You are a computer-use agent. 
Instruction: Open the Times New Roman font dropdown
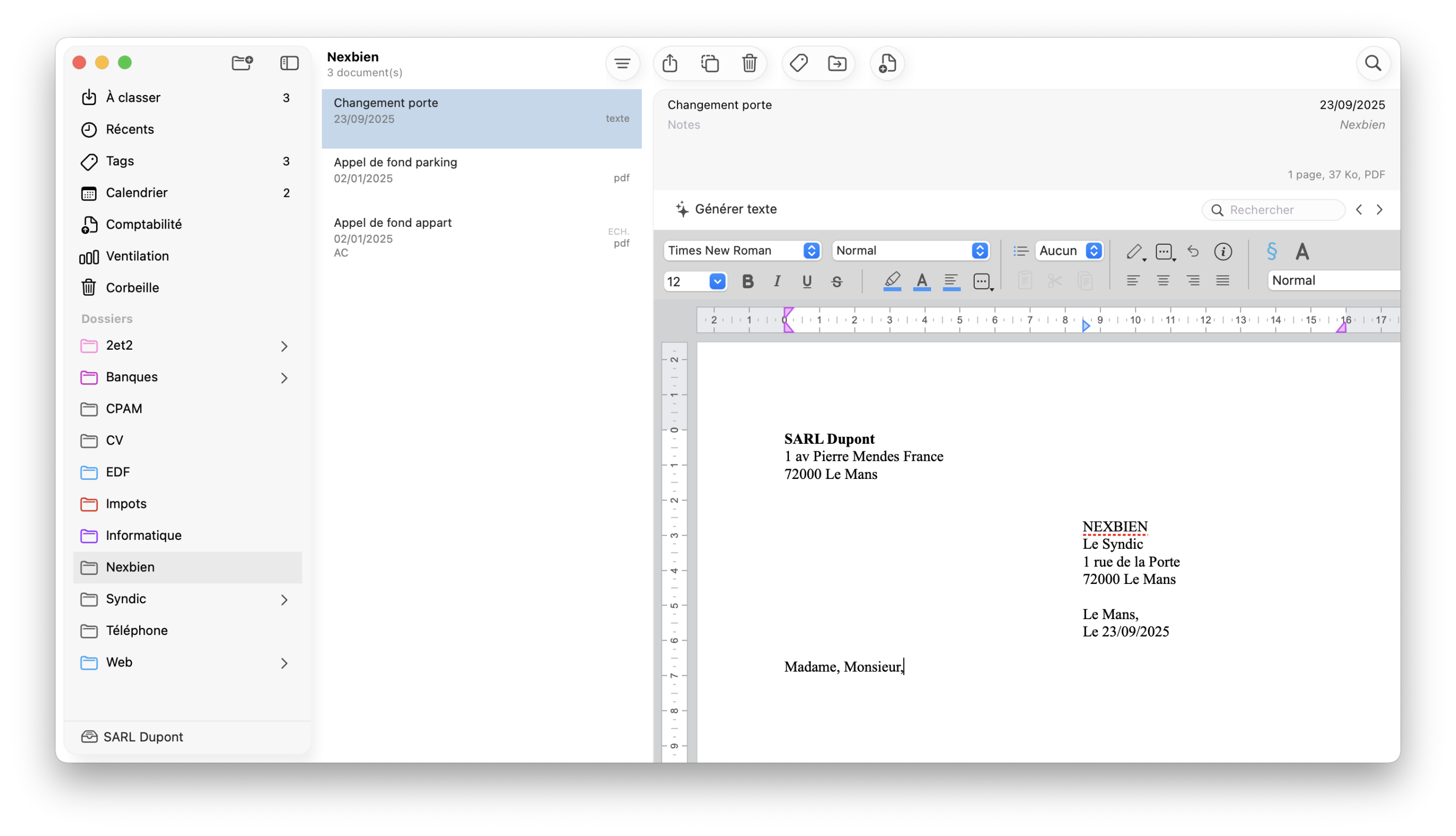742,250
